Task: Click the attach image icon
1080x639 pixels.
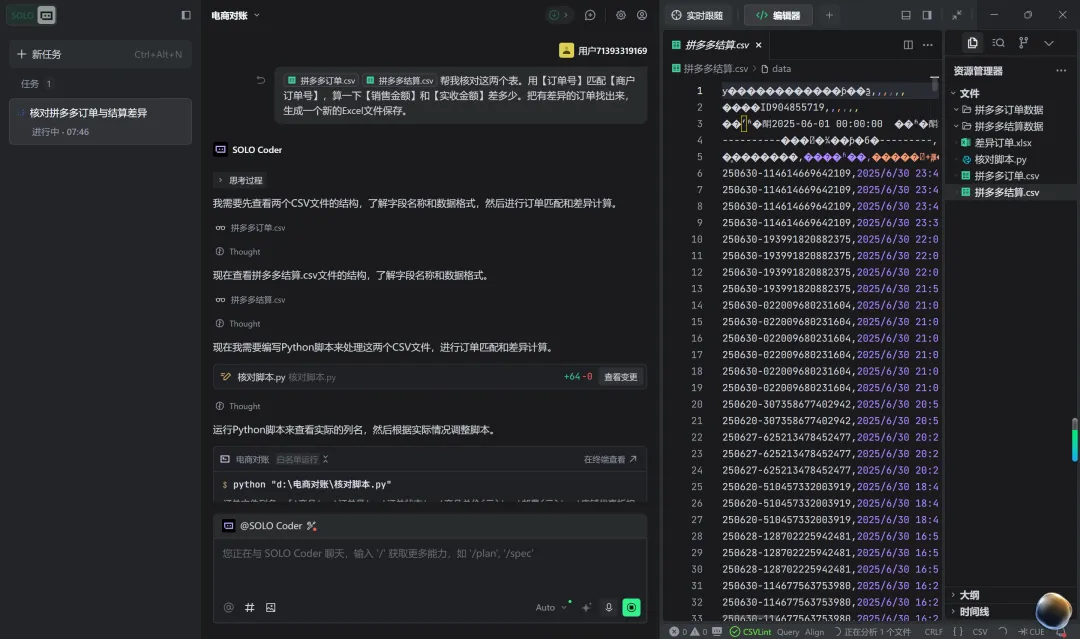Action: 271,607
